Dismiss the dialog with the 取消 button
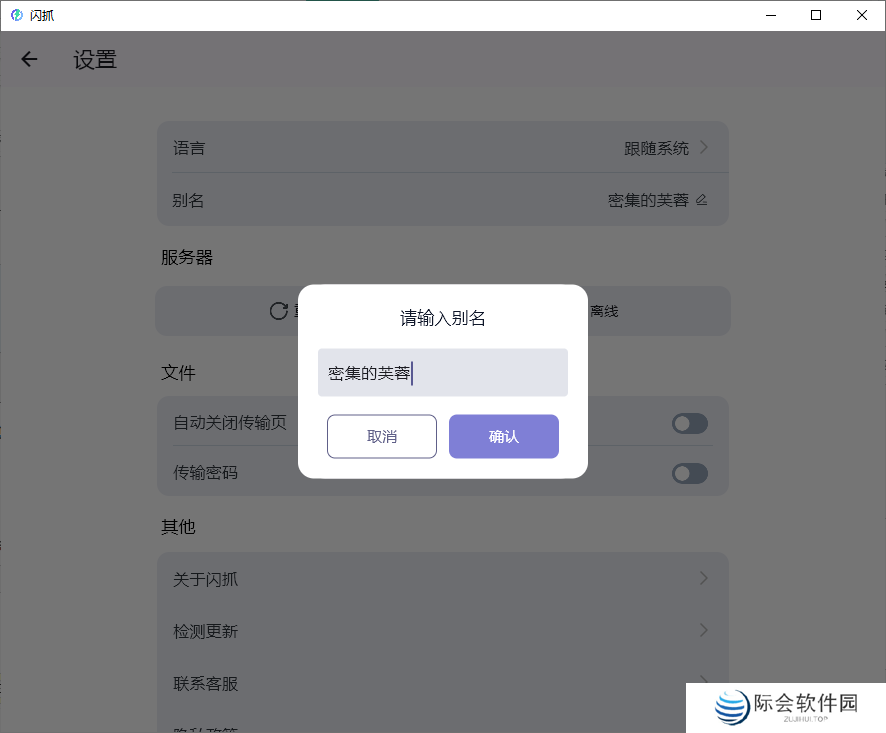 (x=382, y=436)
